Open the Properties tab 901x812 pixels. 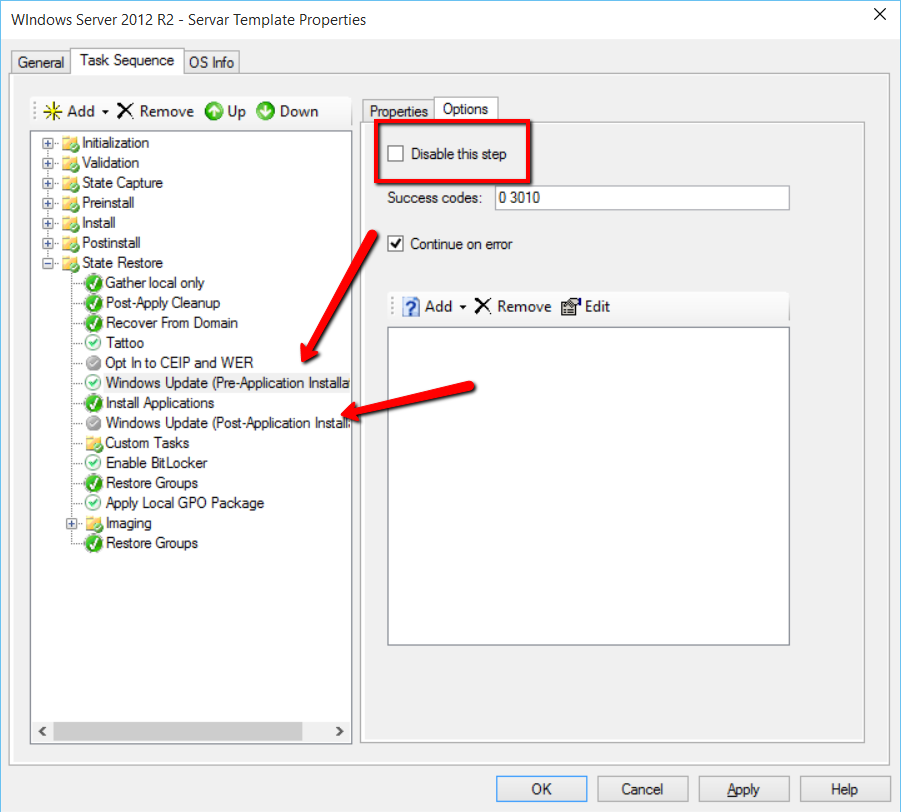[399, 111]
